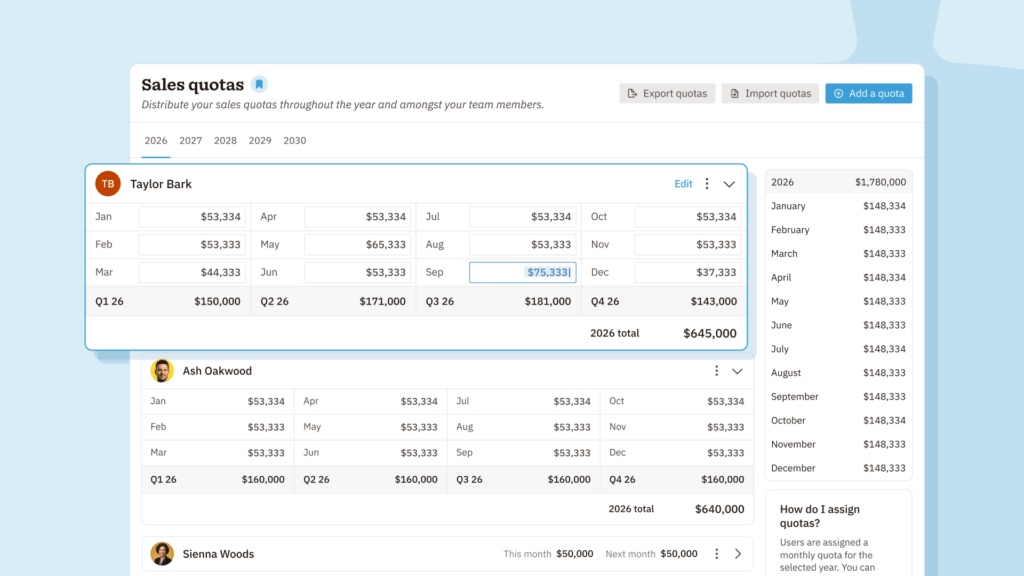The height and width of the screenshot is (576, 1024).
Task: Open Sienna Woods' three-dot options menu
Action: click(716, 554)
